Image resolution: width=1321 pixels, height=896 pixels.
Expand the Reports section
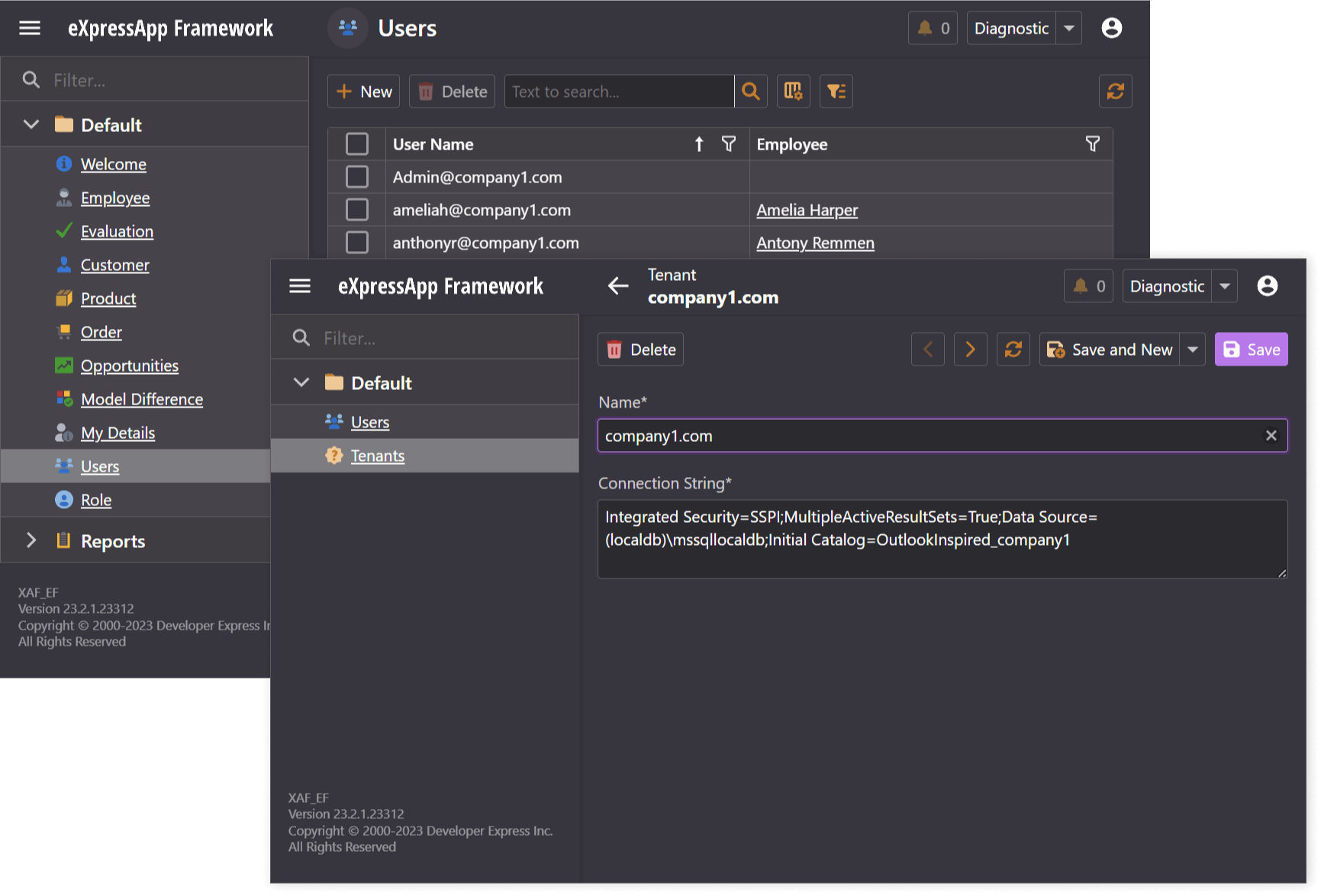31,540
